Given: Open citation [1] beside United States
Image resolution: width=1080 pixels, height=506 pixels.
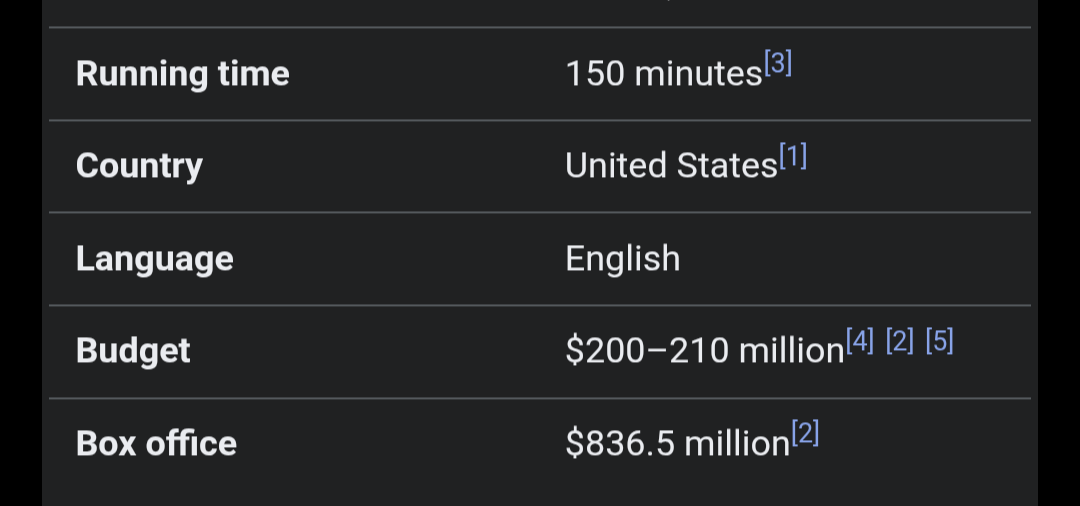Looking at the screenshot, I should click(x=793, y=156).
